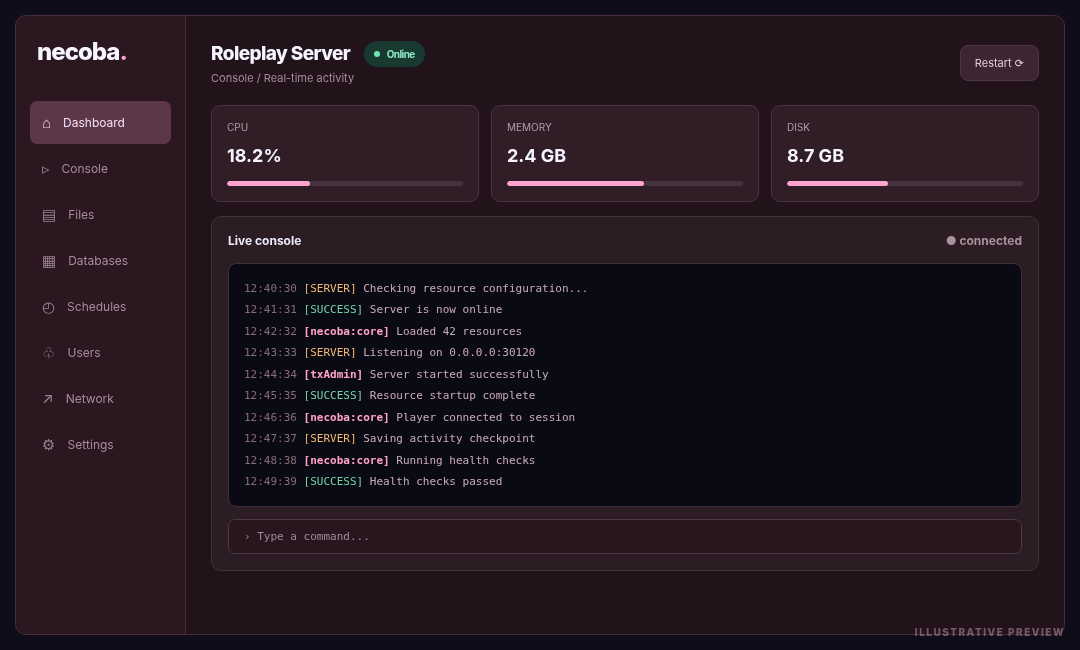Select Databases label in sidebar
Viewport: 1080px width, 650px height.
coord(98,261)
